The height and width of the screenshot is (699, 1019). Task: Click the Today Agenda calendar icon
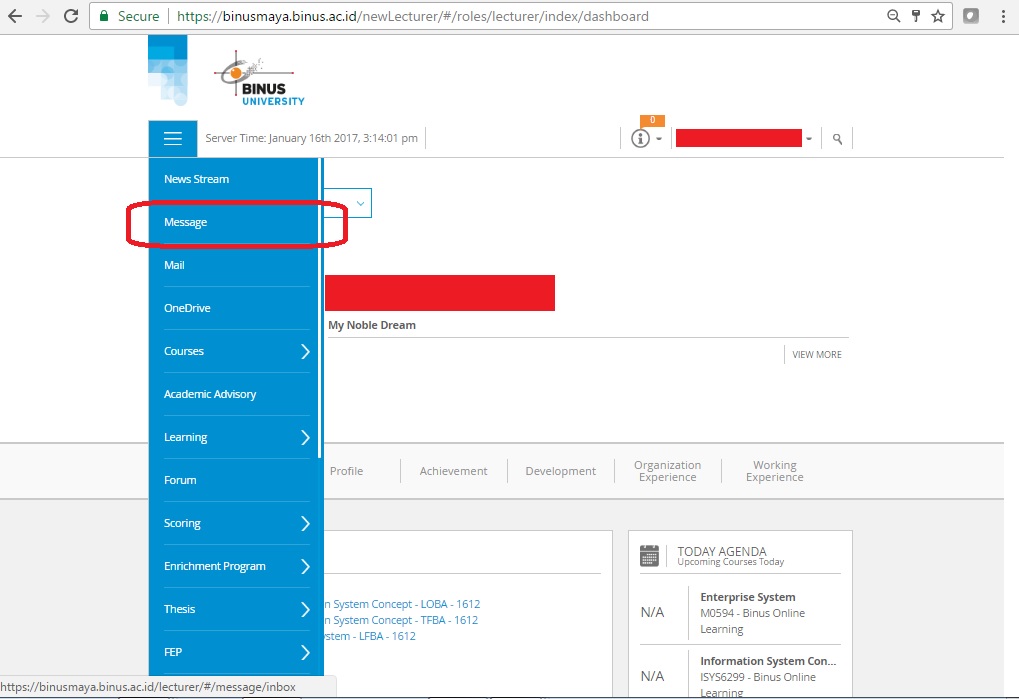point(650,556)
